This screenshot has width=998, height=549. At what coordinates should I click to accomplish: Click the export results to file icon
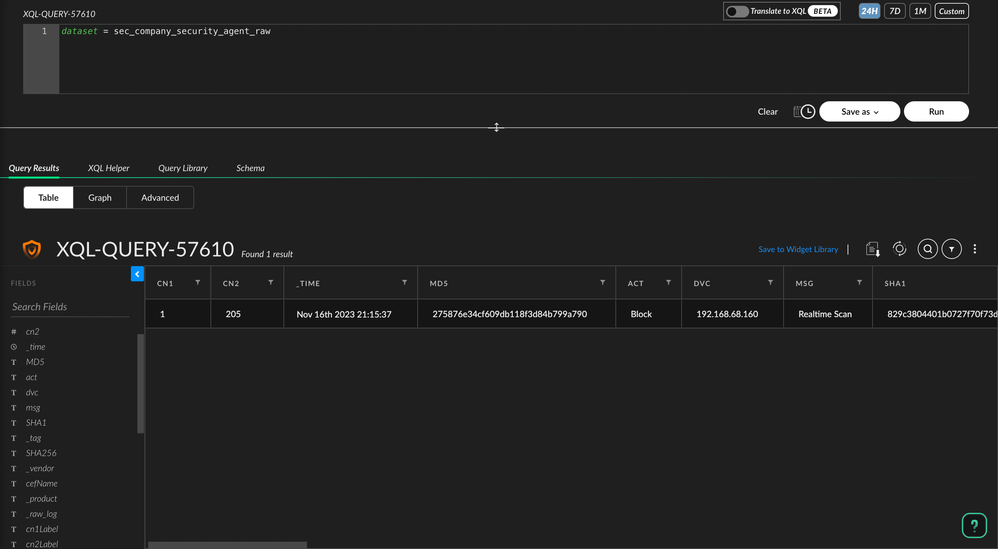point(873,249)
